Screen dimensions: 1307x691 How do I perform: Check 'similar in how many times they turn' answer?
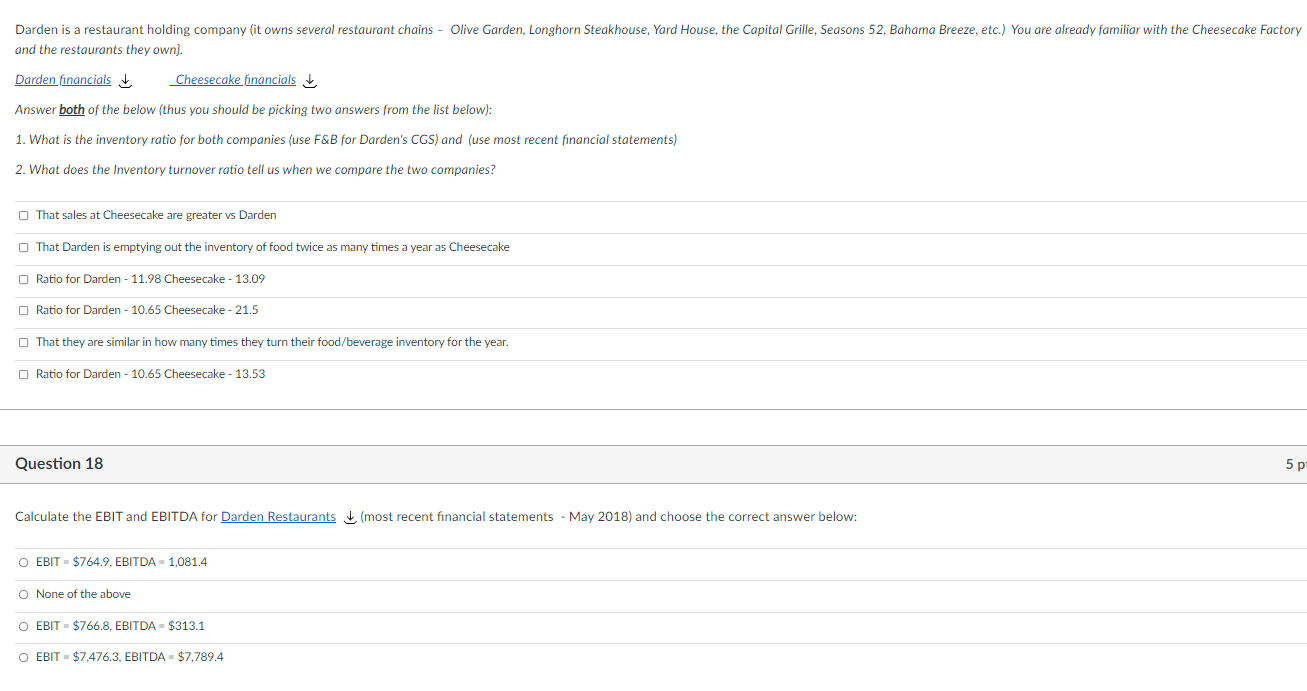tap(22, 341)
